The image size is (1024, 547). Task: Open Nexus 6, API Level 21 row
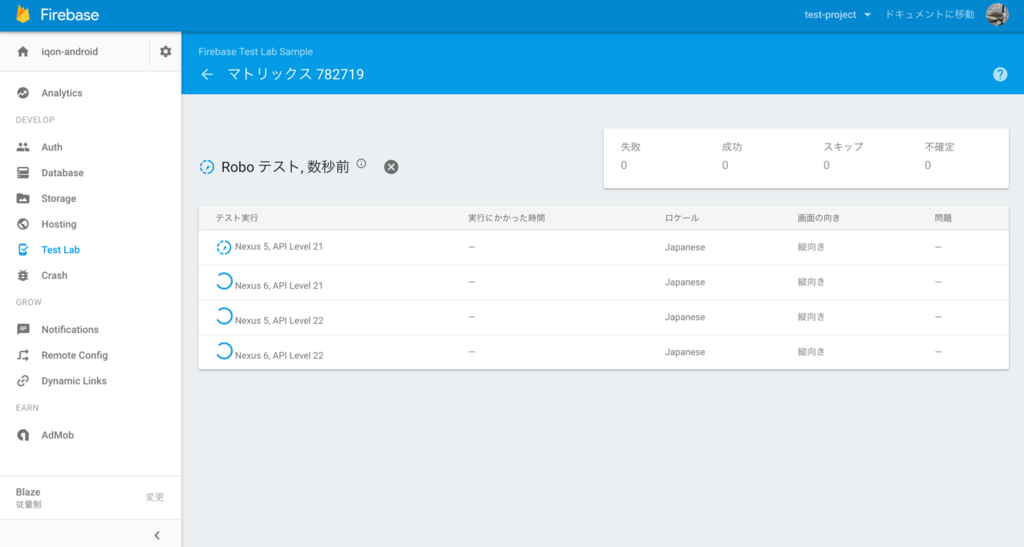click(x=603, y=283)
